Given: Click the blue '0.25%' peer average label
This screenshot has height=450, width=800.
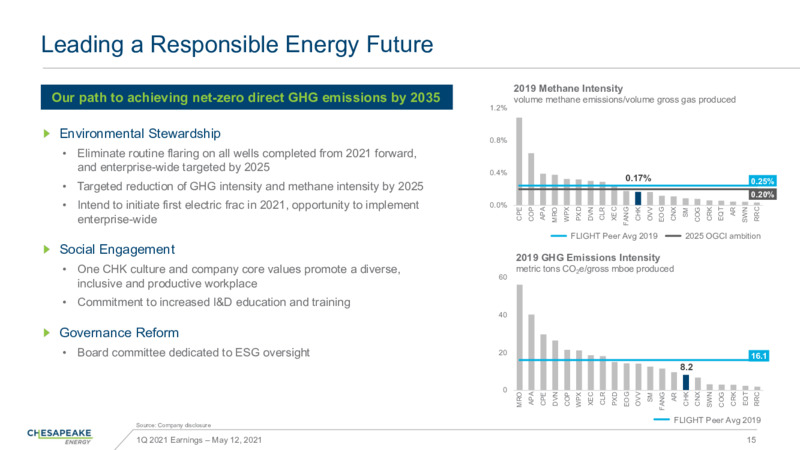Looking at the screenshot, I should (x=762, y=181).
